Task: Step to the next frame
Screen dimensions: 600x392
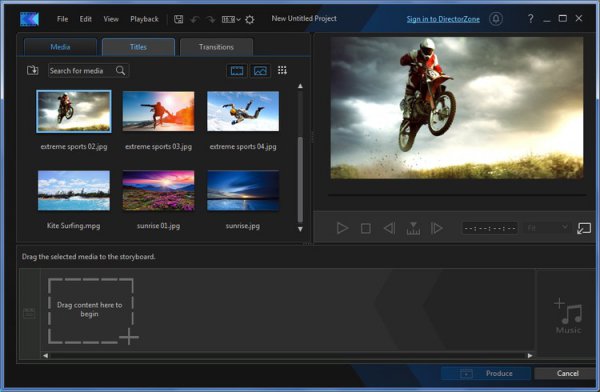Action: 437,228
